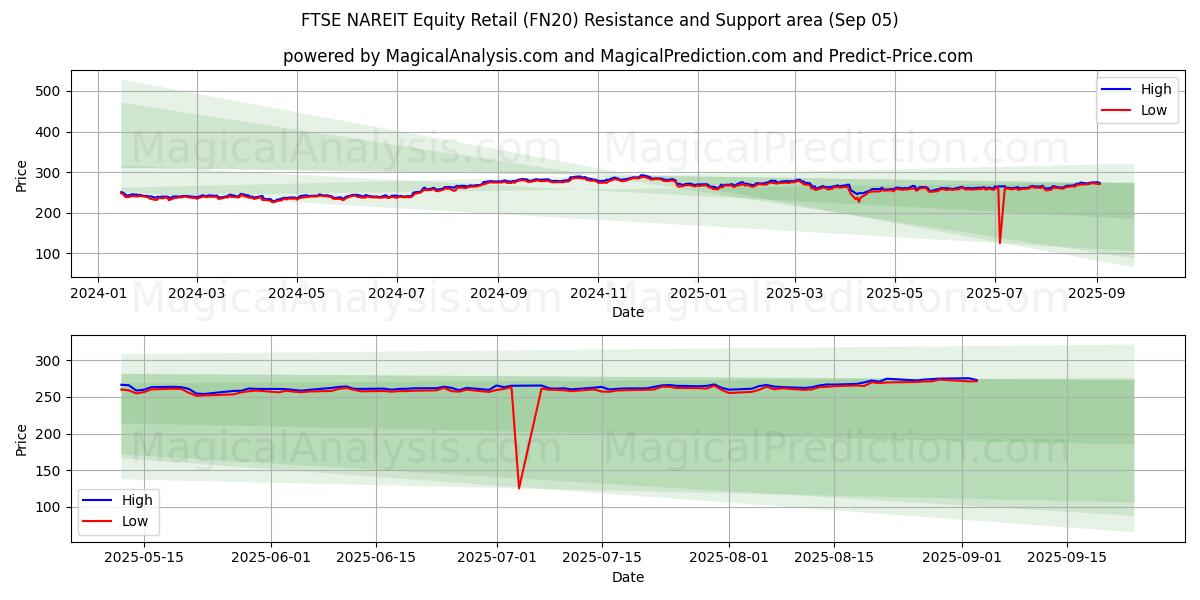This screenshot has width=1200, height=600.
Task: Click the 2024-03 tick label
Action: click(x=196, y=294)
